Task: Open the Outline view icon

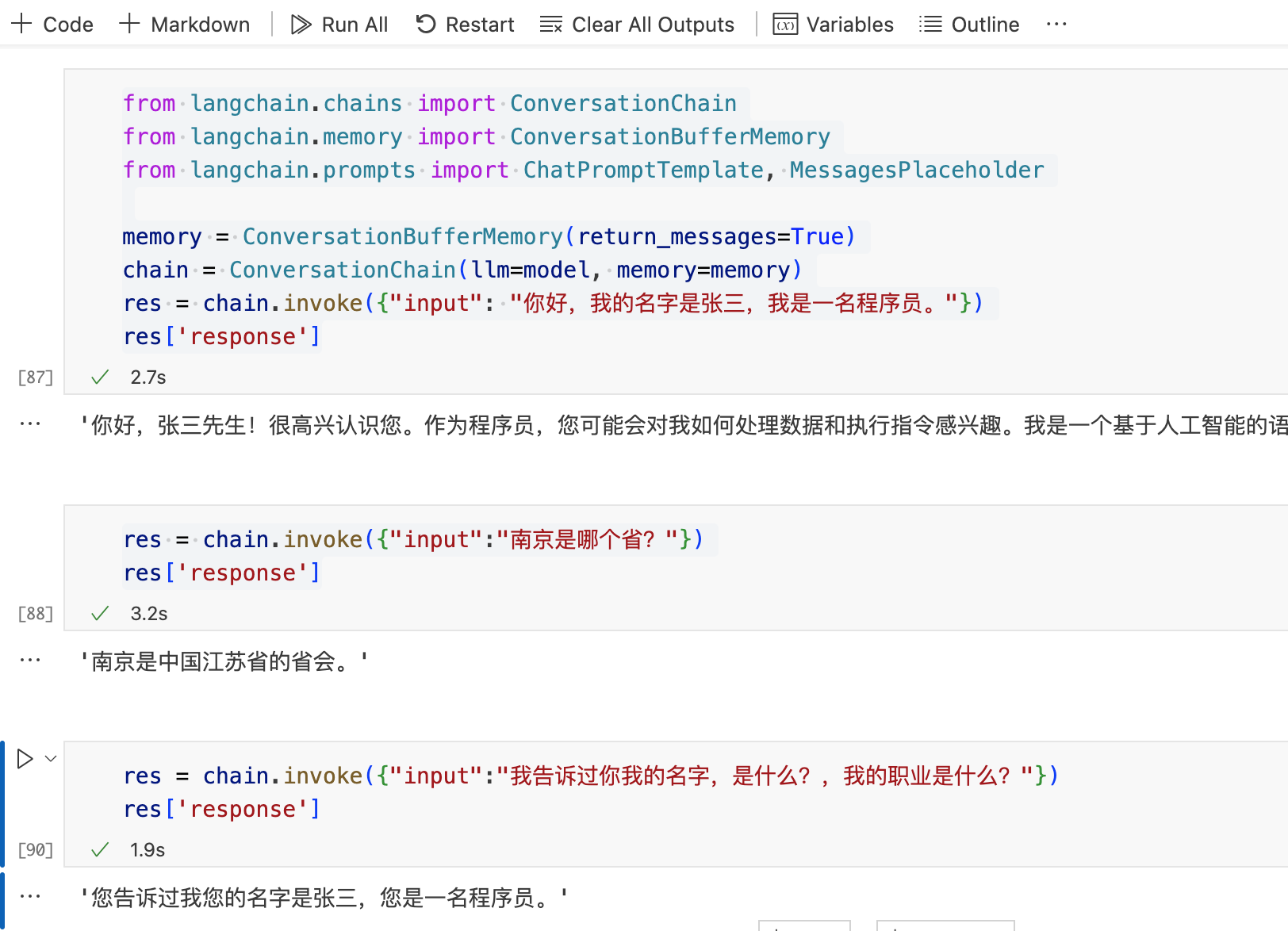Action: [x=930, y=24]
